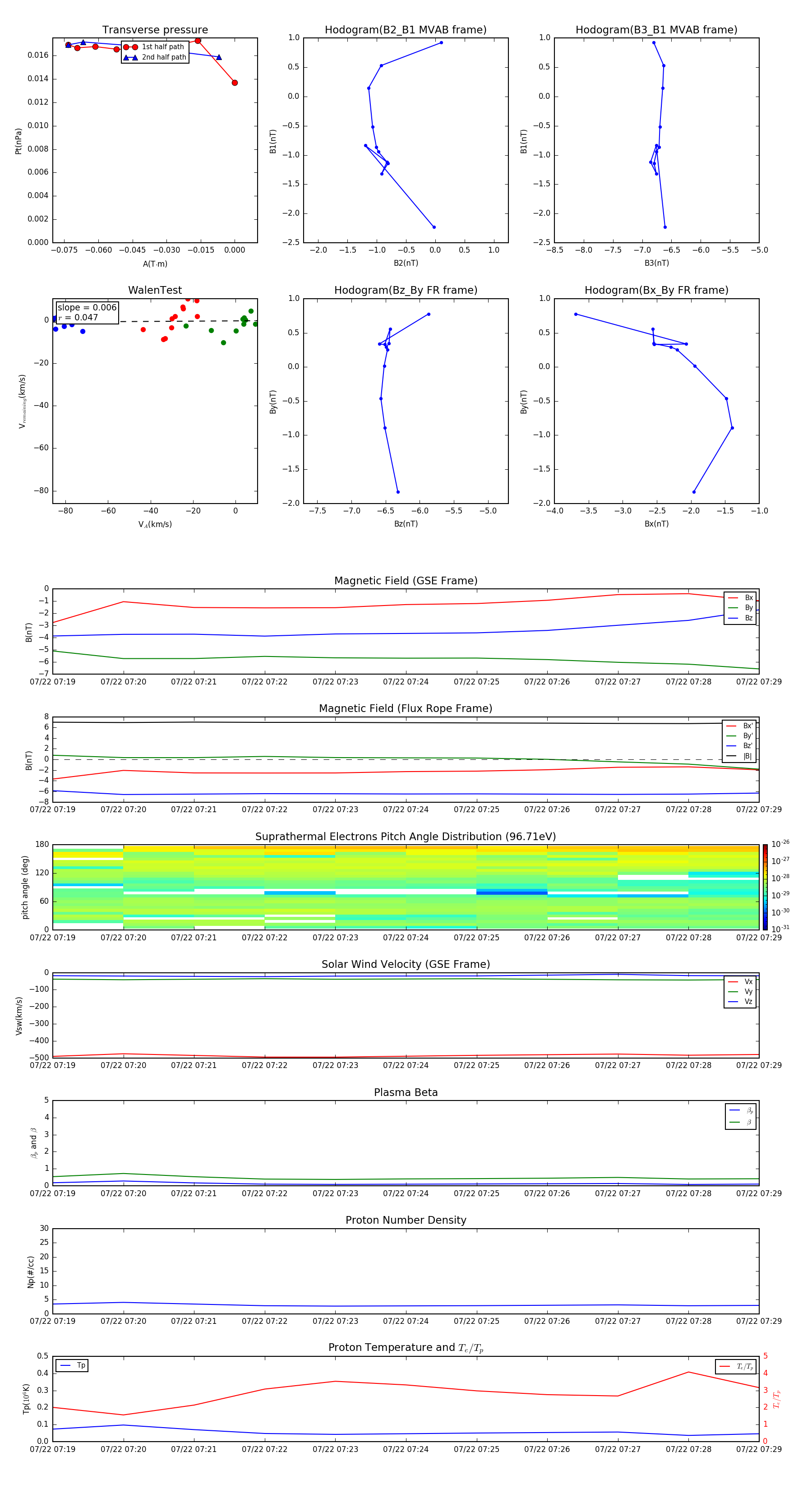Click the "Bz(nT)" x-axis label
Image resolution: width=812 pixels, height=1489 pixels.
point(406,524)
